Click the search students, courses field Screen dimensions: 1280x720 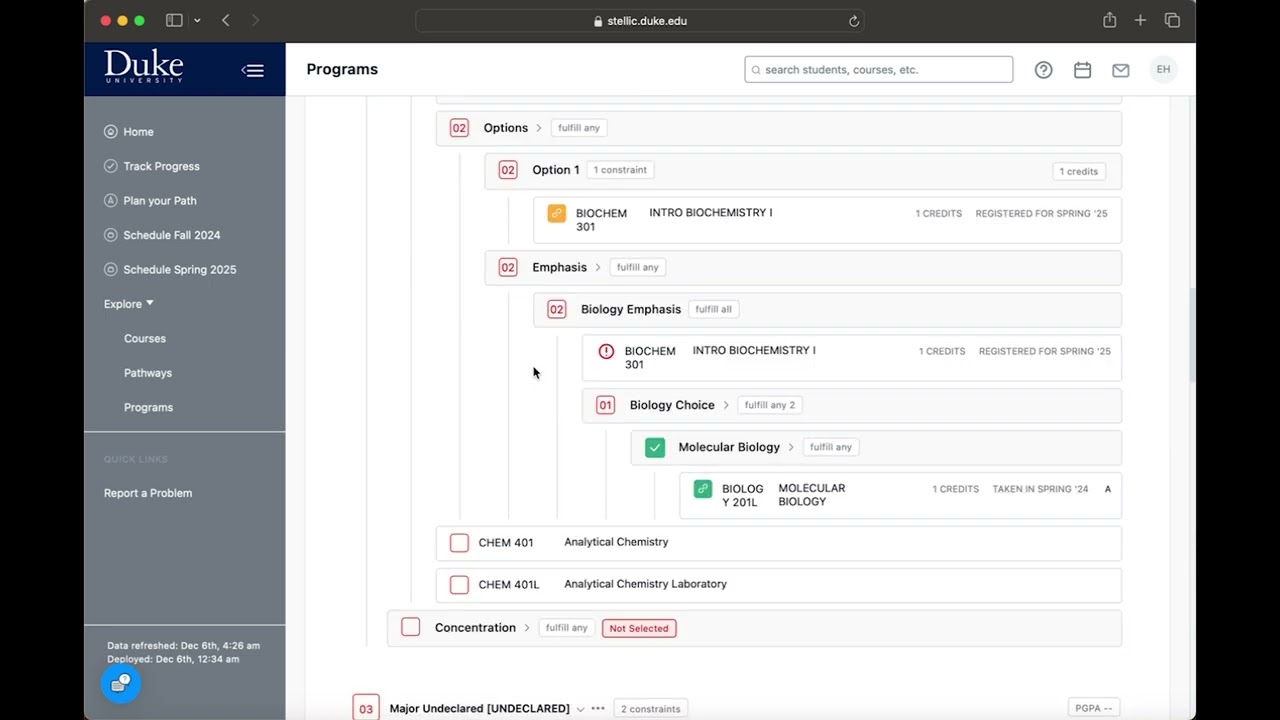(878, 69)
